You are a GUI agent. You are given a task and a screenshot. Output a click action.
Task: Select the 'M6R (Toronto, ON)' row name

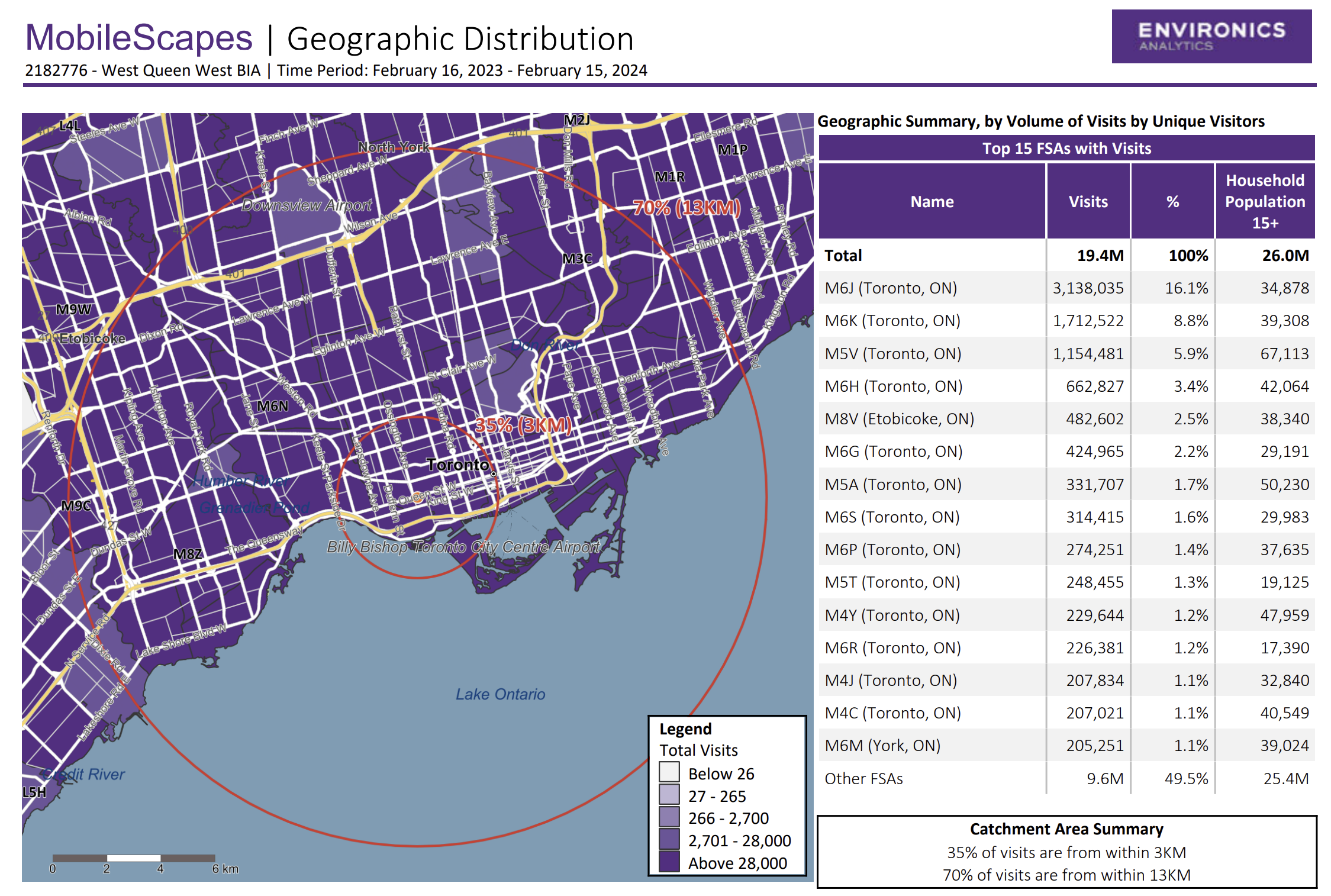(x=893, y=648)
